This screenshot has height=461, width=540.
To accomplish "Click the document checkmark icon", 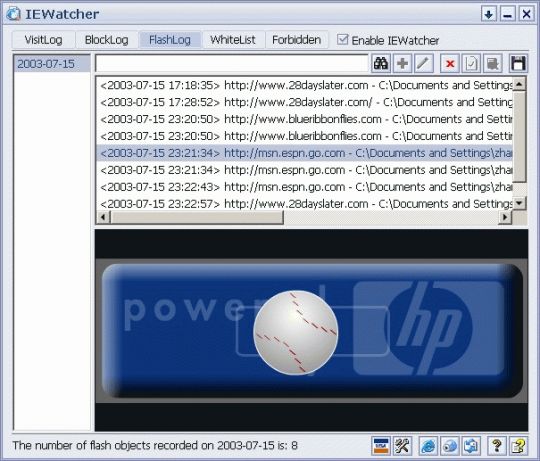I will (471, 63).
